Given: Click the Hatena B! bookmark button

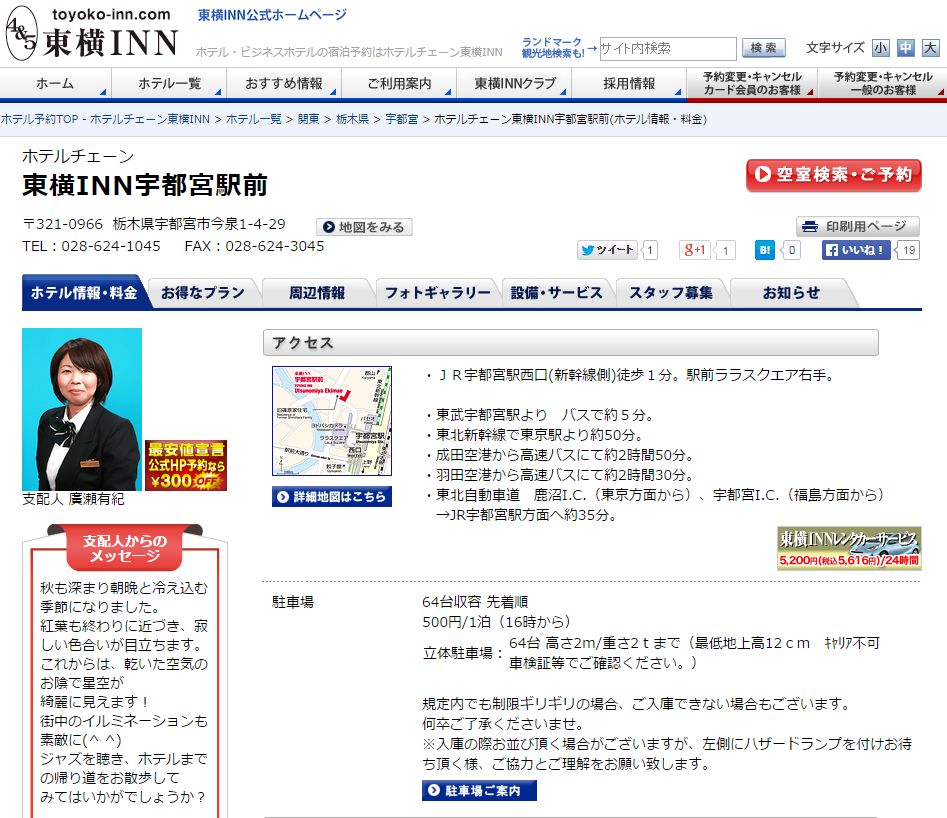Looking at the screenshot, I should (765, 250).
